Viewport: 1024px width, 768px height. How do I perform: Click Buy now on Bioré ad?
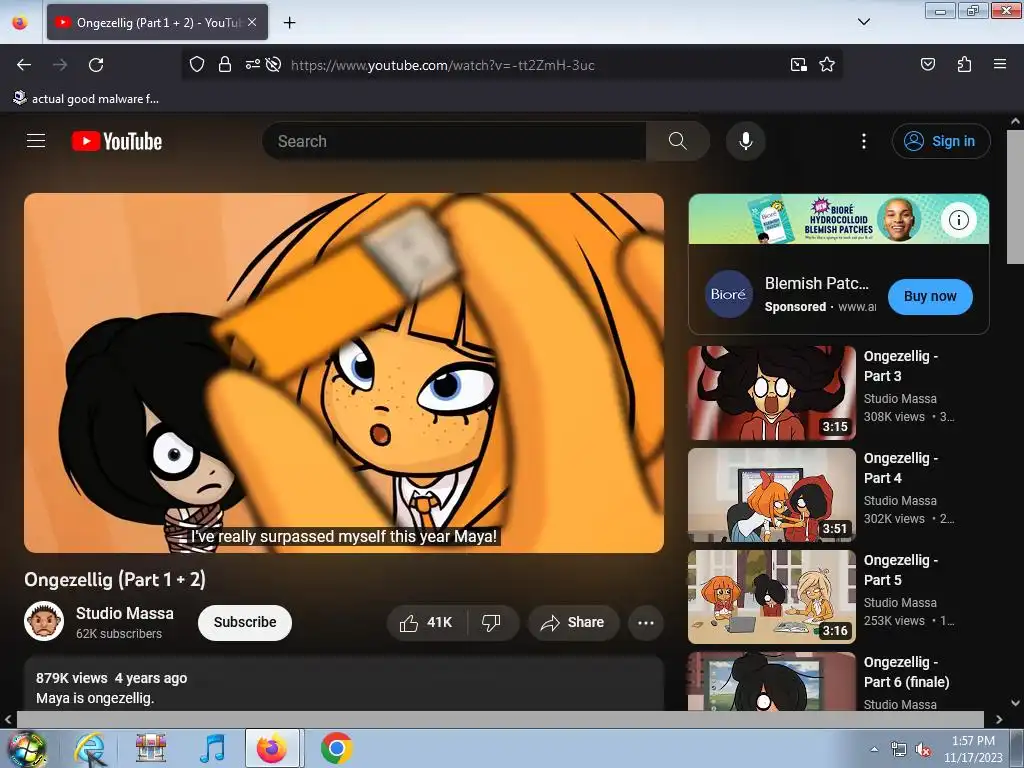pos(930,296)
